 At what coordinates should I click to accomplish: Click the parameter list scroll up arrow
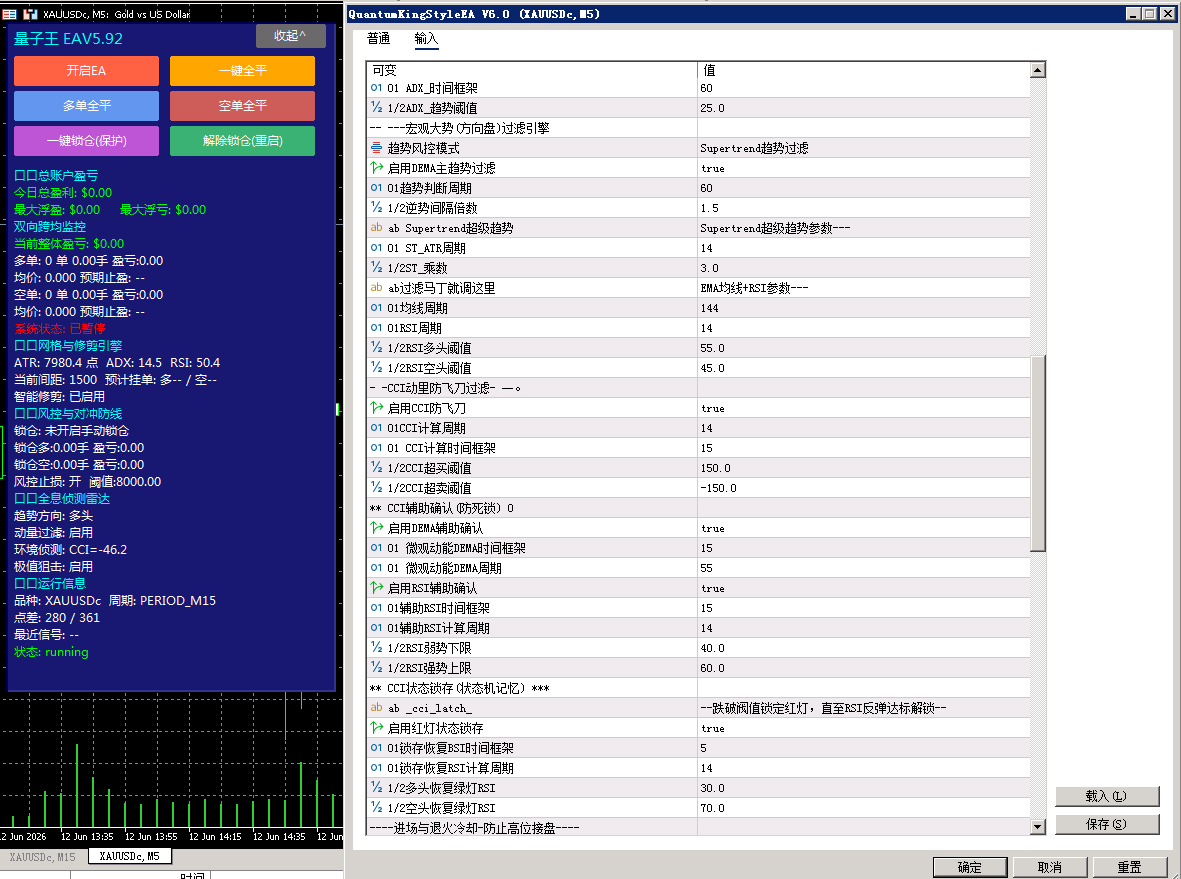point(1037,70)
